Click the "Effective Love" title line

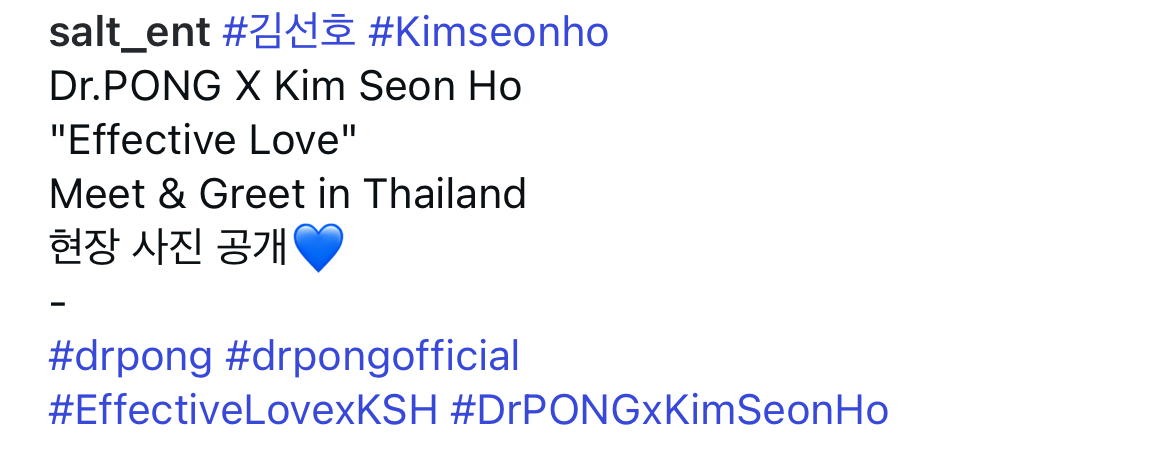tap(203, 140)
